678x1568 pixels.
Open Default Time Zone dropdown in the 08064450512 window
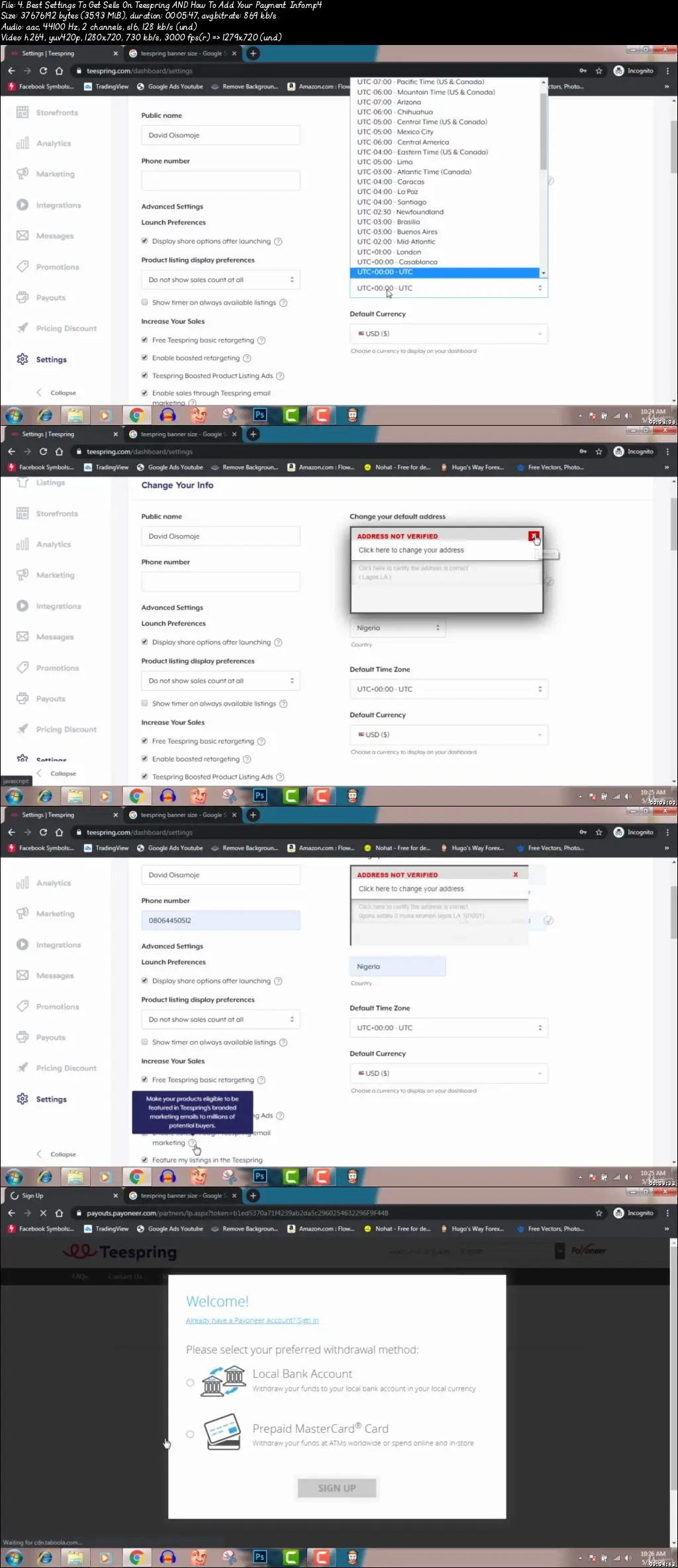(449, 1028)
